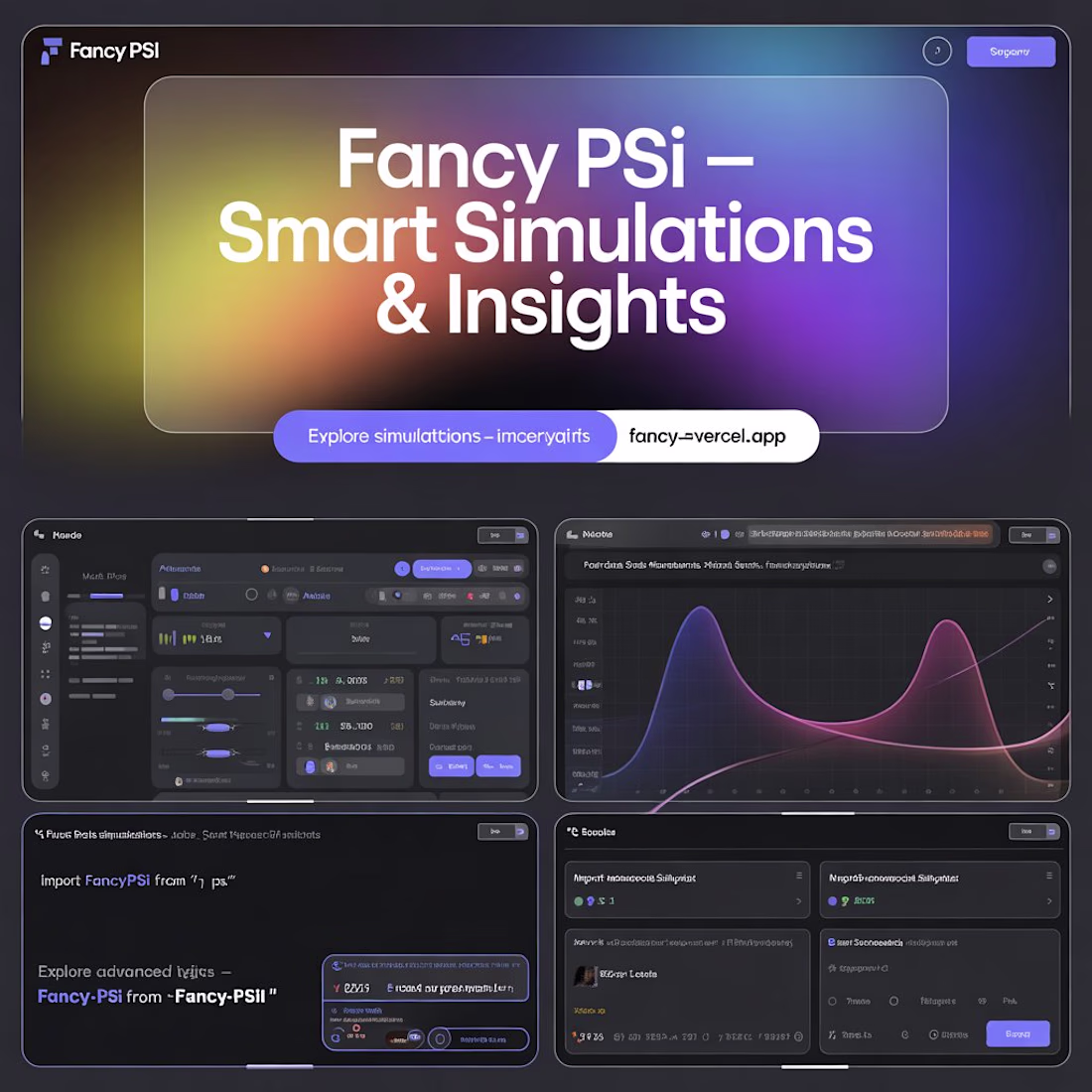The width and height of the screenshot is (1092, 1092).
Task: Click the purple dot in chart panel header
Action: pos(725,534)
